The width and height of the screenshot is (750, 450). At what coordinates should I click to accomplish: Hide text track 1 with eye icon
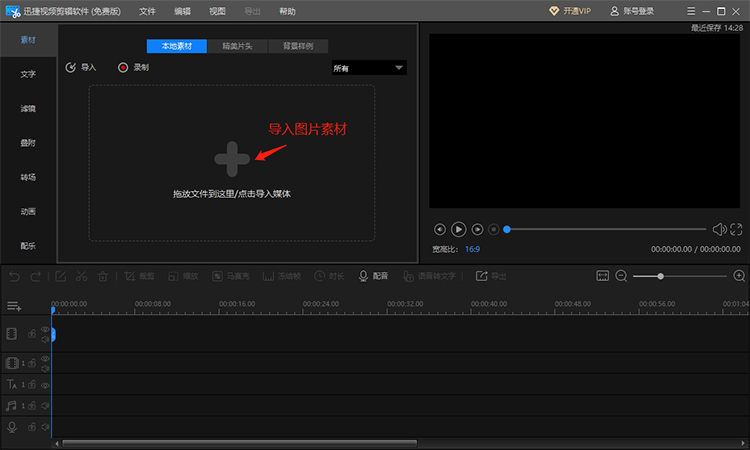coord(45,385)
